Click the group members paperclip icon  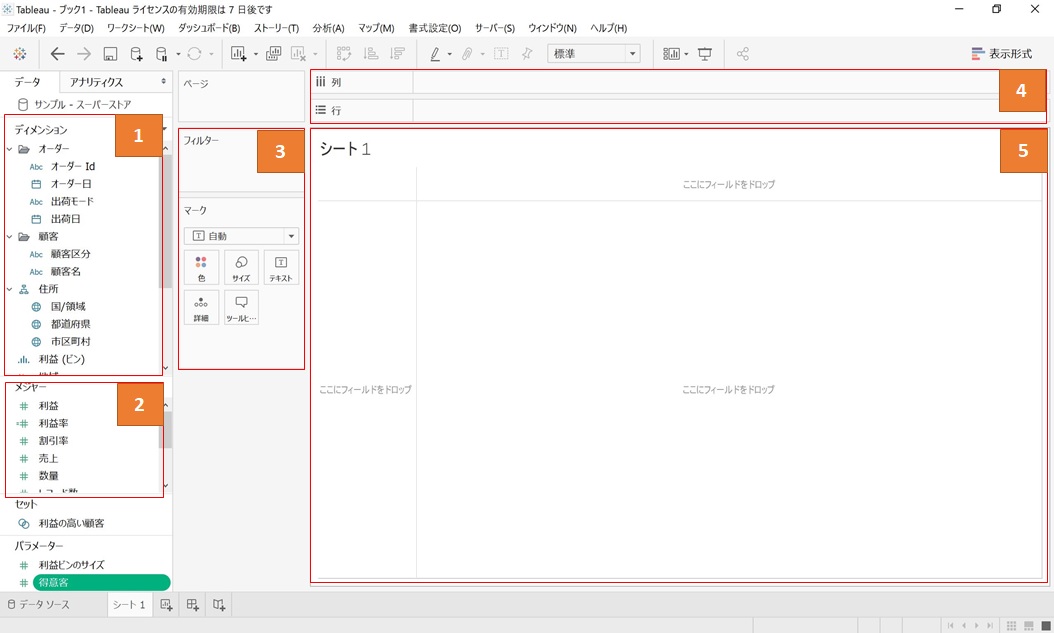point(467,54)
